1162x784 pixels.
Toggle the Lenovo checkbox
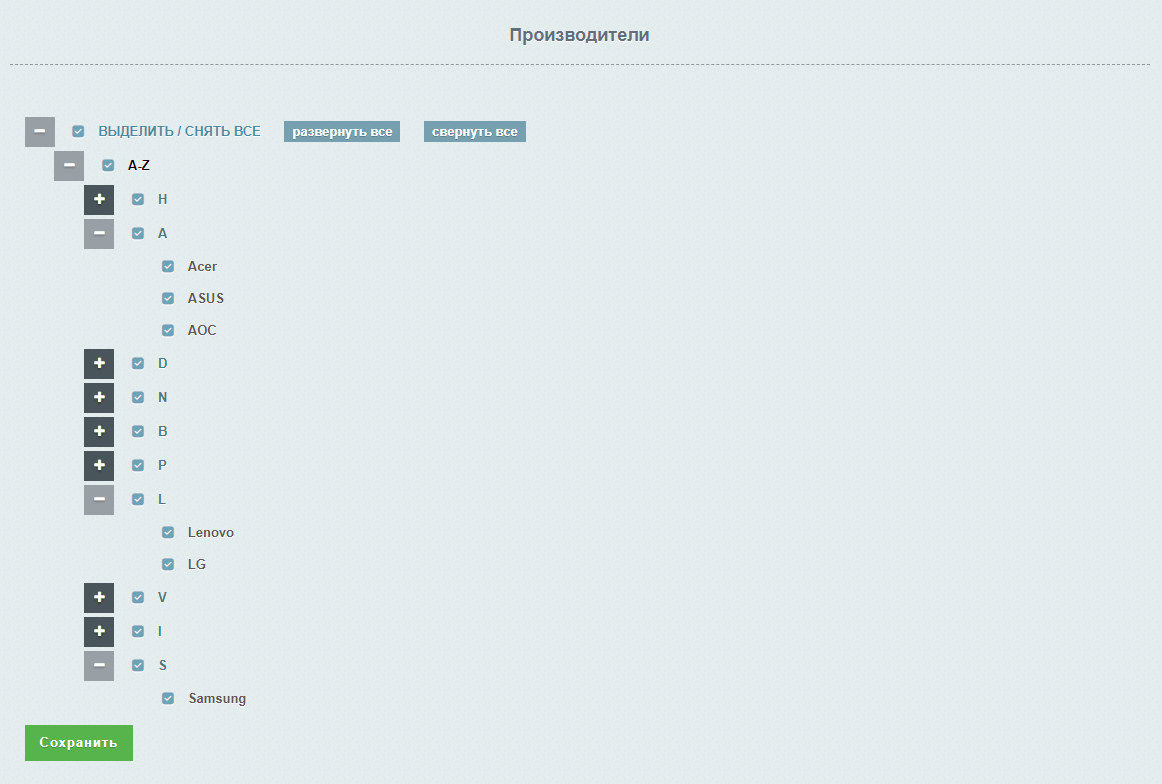click(x=168, y=533)
